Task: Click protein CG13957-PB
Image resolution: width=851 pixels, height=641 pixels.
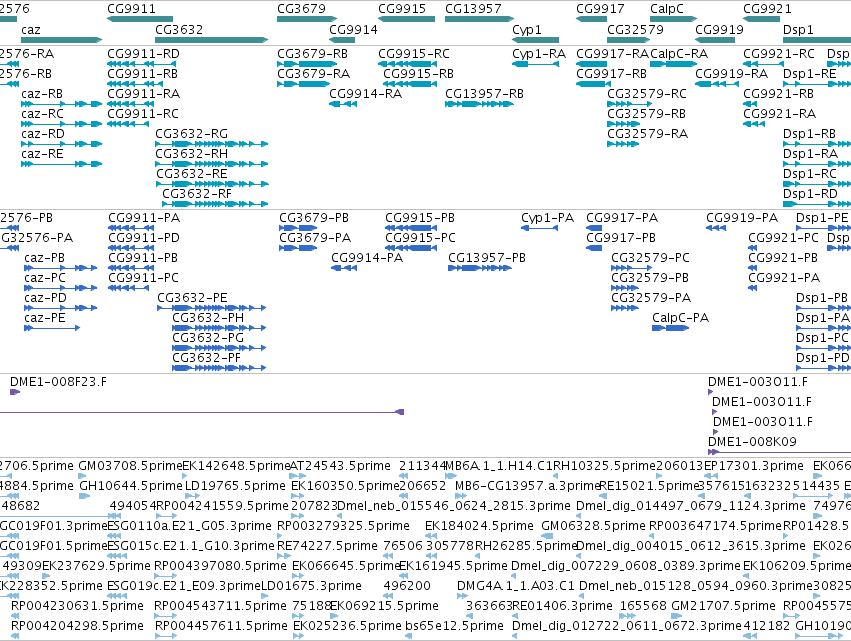Action: click(487, 258)
